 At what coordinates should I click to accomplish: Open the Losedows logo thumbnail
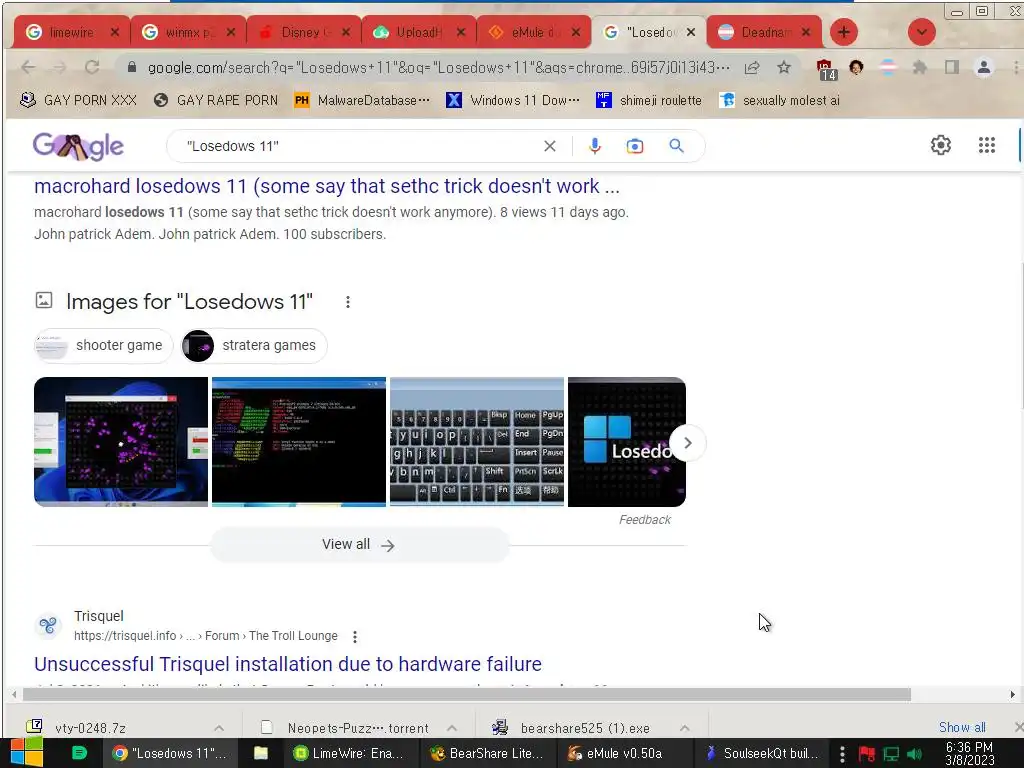[627, 442]
